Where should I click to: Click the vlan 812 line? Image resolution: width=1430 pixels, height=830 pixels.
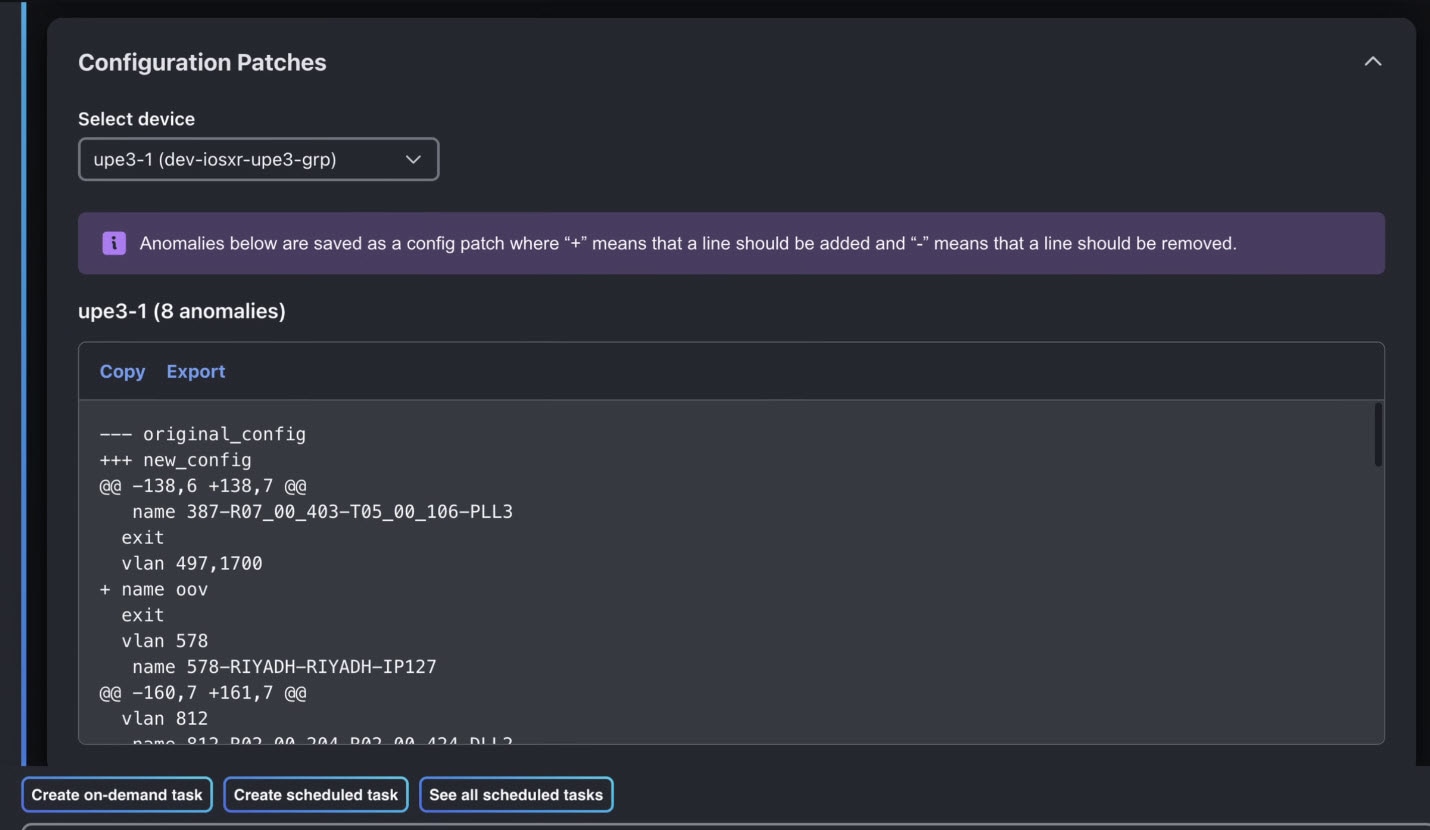point(165,718)
